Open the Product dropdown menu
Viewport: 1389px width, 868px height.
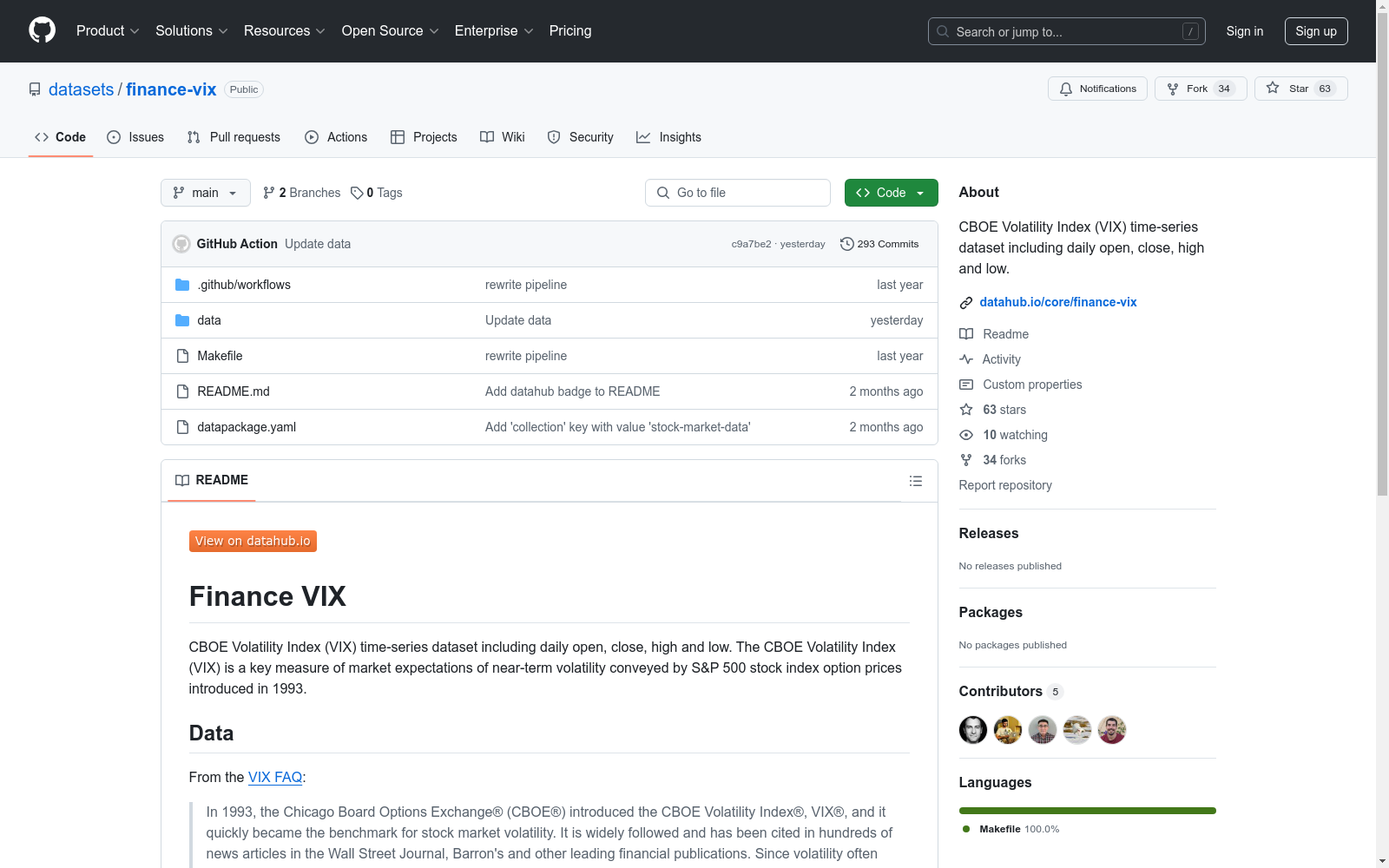pyautogui.click(x=108, y=31)
